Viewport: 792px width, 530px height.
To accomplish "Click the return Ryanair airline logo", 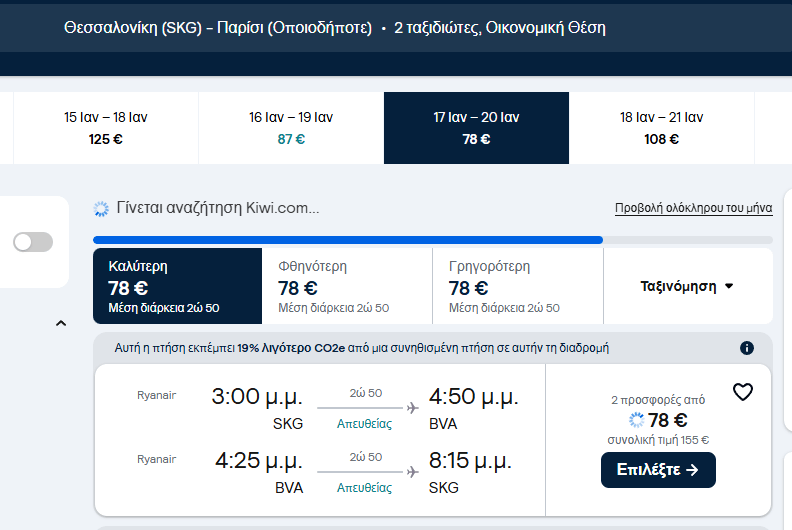I will tap(156, 459).
